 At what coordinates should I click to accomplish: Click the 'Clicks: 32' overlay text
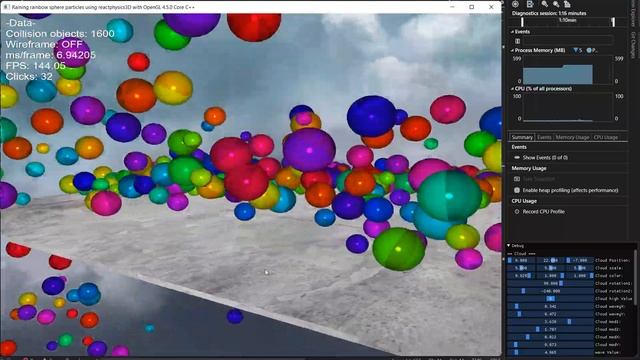point(29,76)
